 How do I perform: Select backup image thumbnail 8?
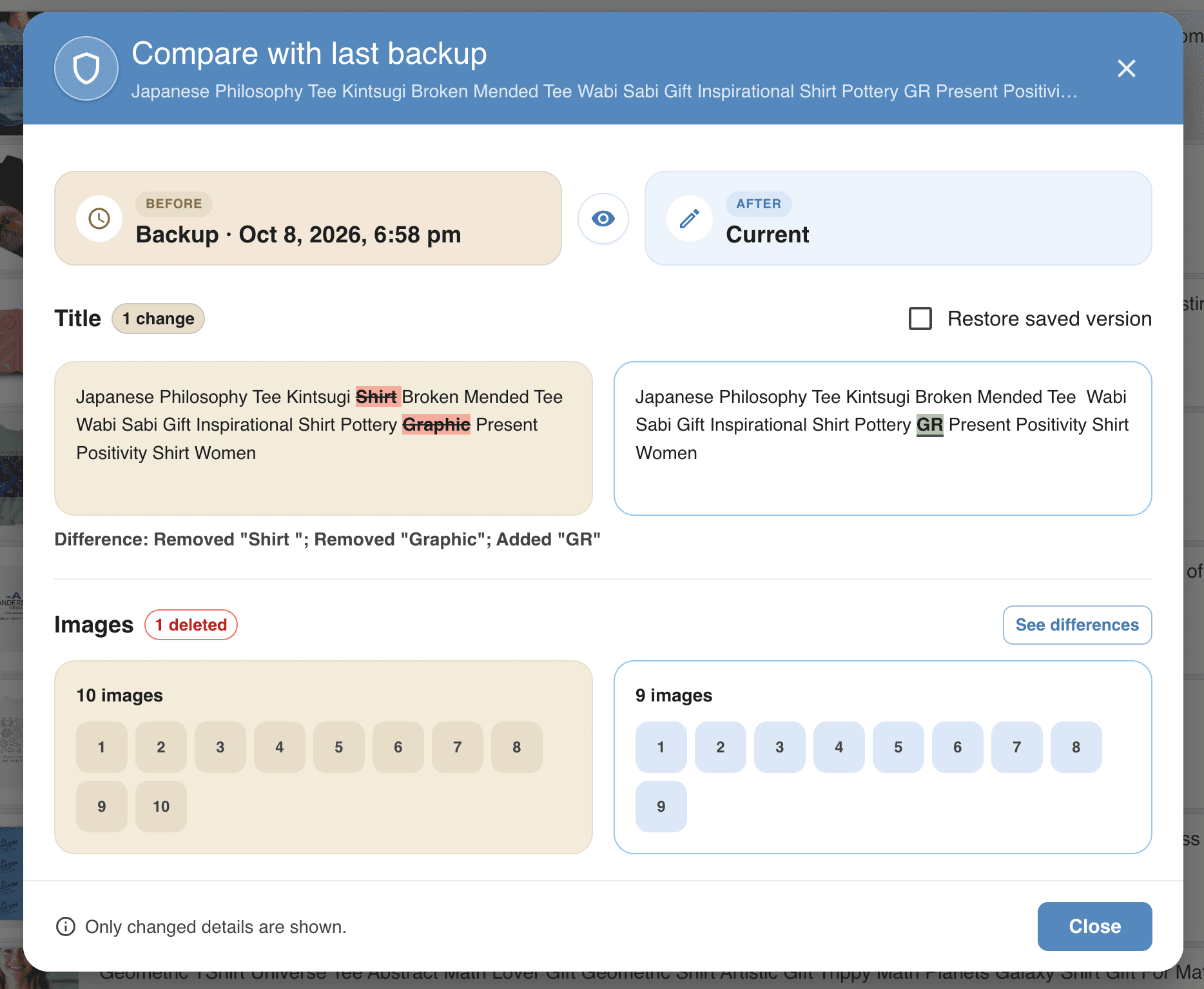pos(517,747)
